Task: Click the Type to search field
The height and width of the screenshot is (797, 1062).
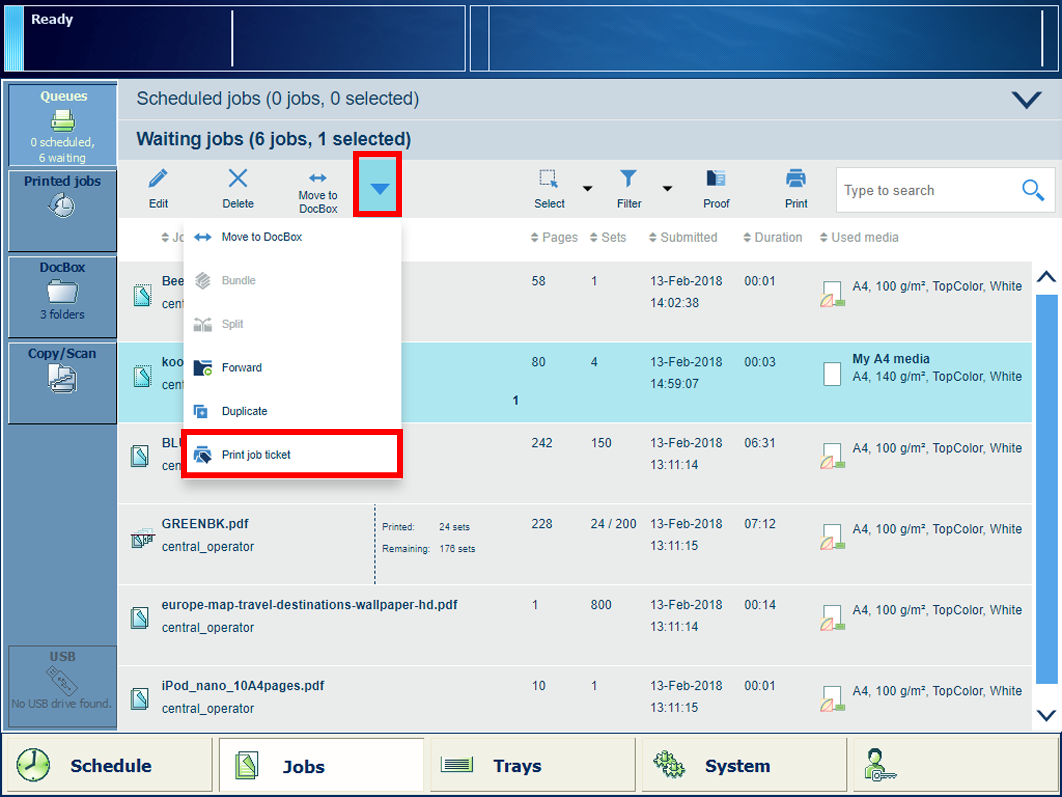Action: coord(925,190)
